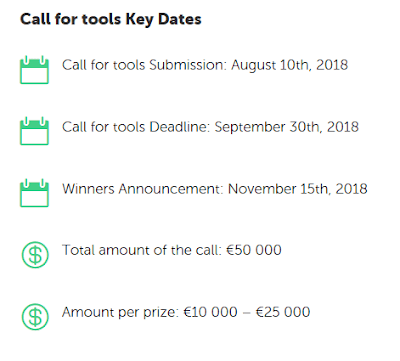400x361 pixels.
Task: Select the 'November 15th, 2018' date text
Action: (298, 189)
